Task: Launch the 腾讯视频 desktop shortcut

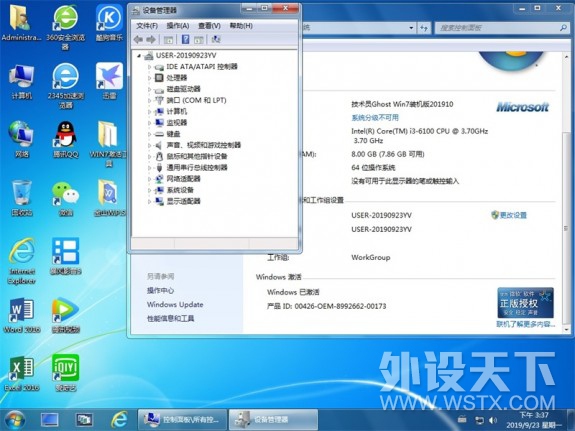Action: tap(66, 315)
